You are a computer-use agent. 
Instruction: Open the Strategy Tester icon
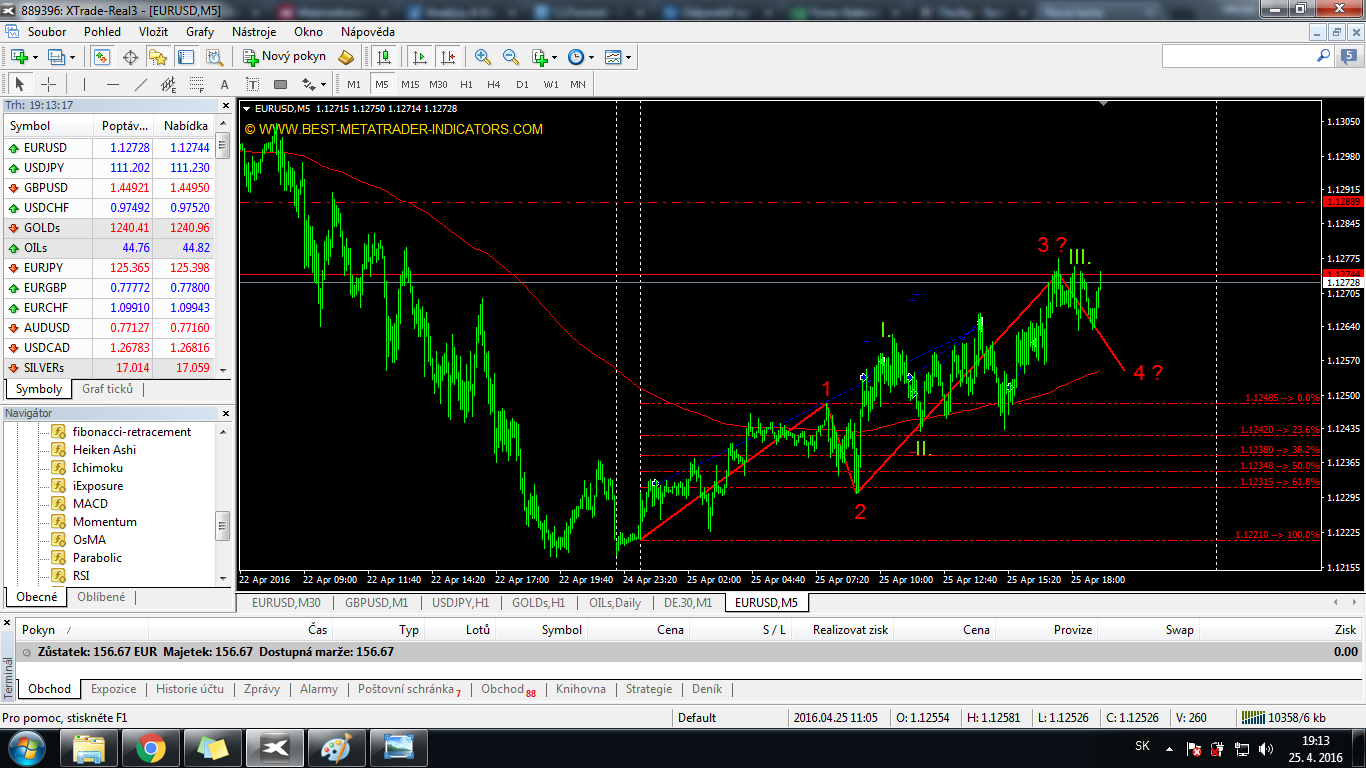click(214, 57)
